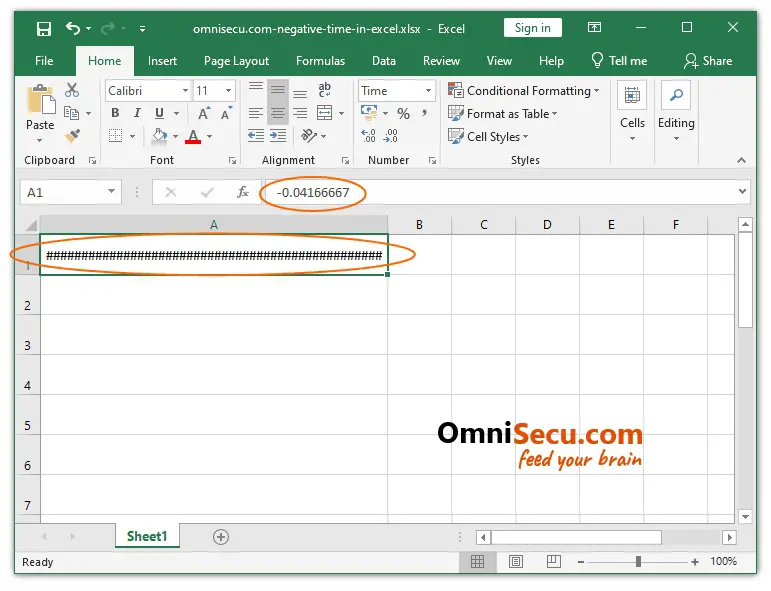Open the Calibri font name dropdown
The height and width of the screenshot is (591, 771).
185,90
